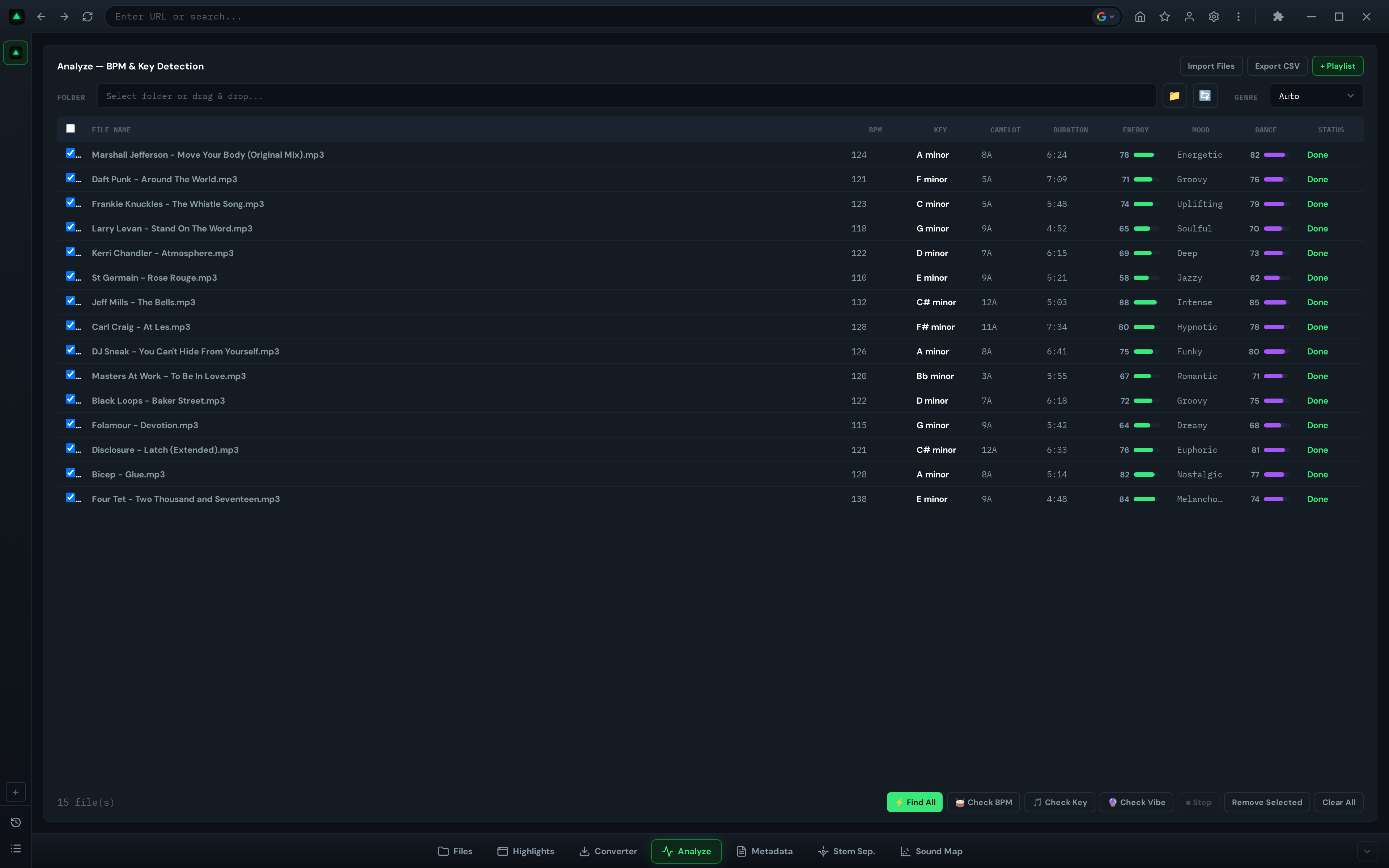This screenshot has width=1389, height=868.
Task: Toggle the select-all checkbox in the header
Action: [71, 129]
